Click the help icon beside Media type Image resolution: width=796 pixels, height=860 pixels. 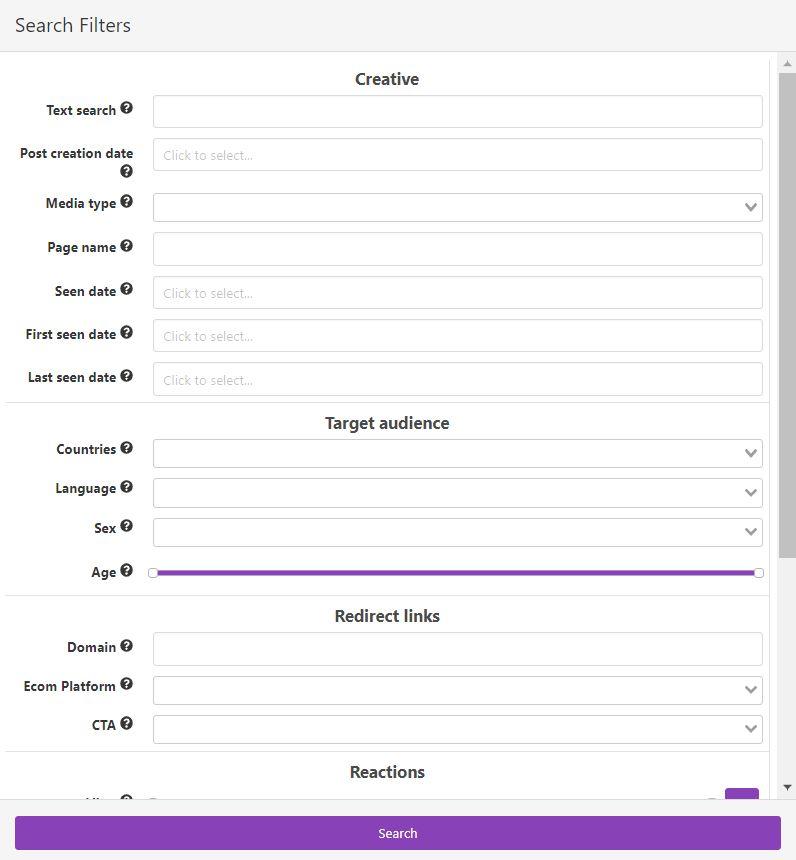126,201
